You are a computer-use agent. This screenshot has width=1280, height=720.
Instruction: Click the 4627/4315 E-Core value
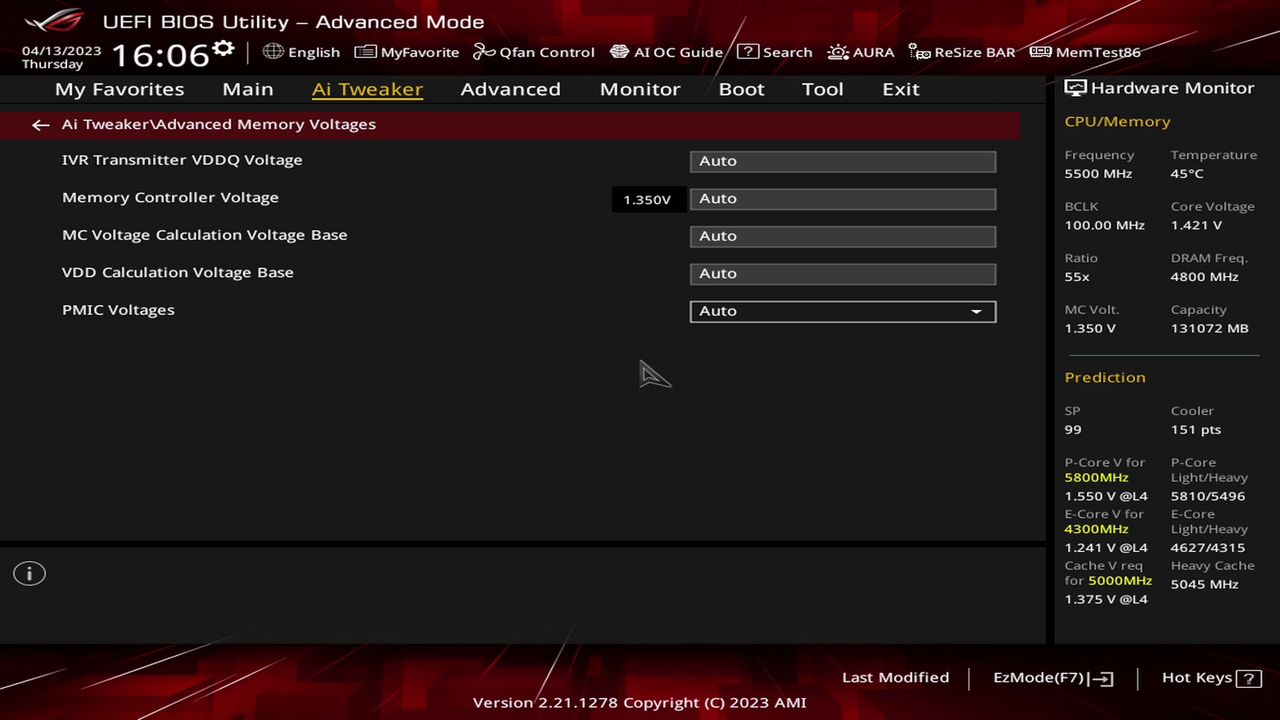click(x=1208, y=548)
